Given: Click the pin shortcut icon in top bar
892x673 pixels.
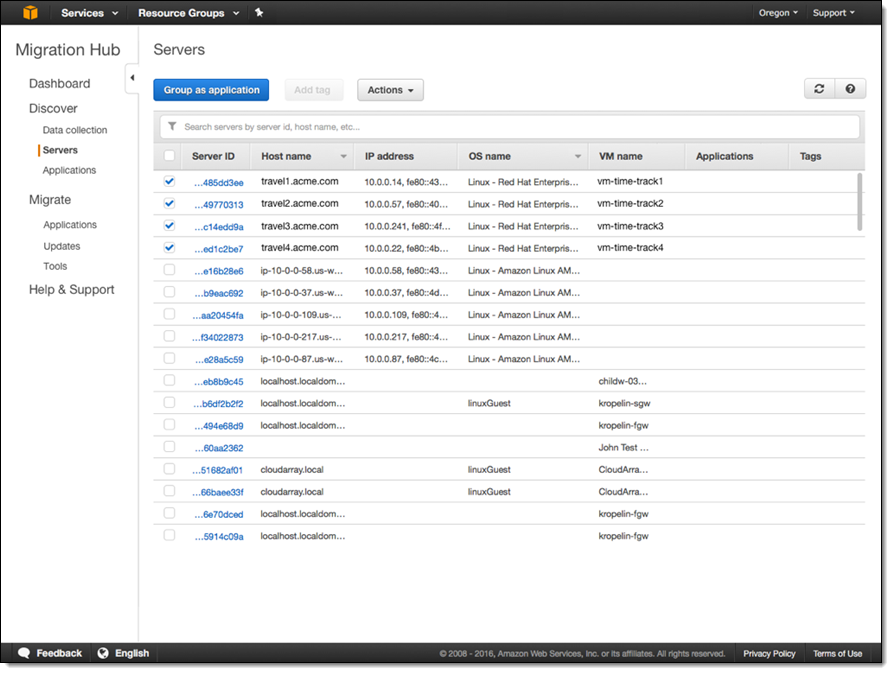Looking at the screenshot, I should pos(259,13).
